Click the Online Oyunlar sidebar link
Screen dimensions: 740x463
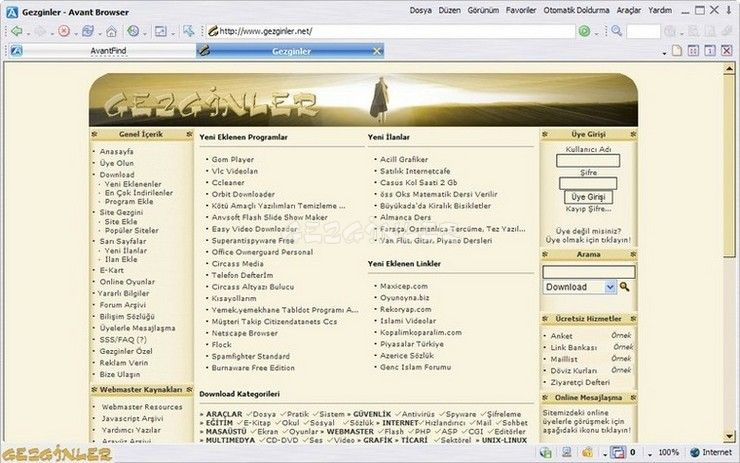127,282
